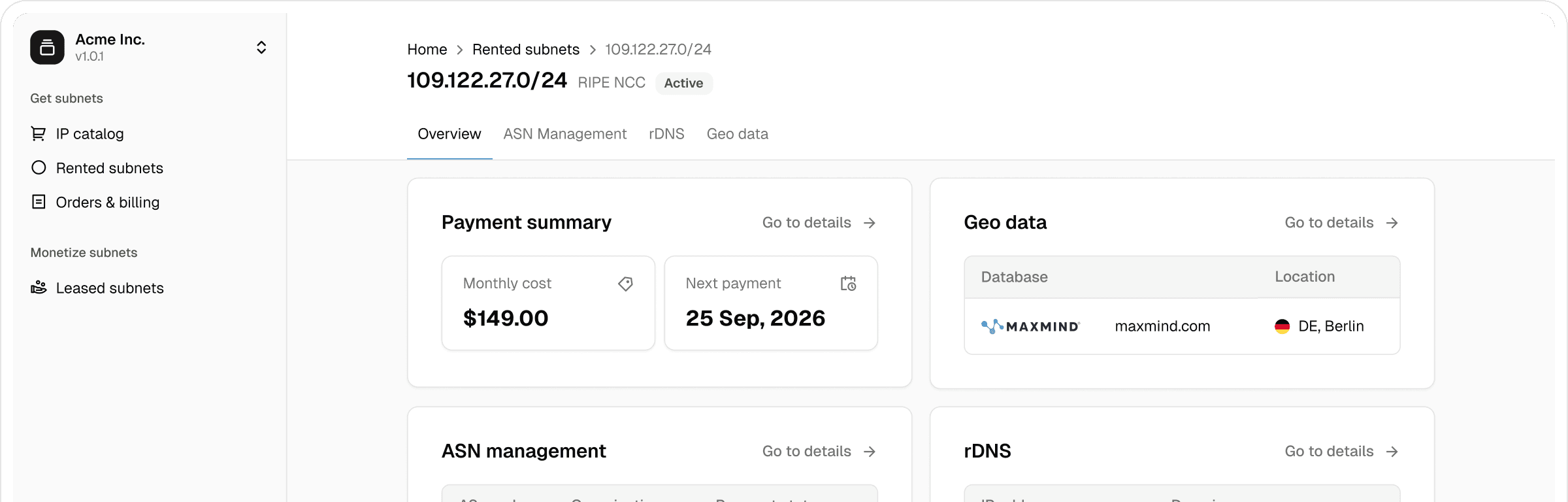The height and width of the screenshot is (502, 1568).
Task: Click the IP catalog cart icon
Action: [x=39, y=133]
